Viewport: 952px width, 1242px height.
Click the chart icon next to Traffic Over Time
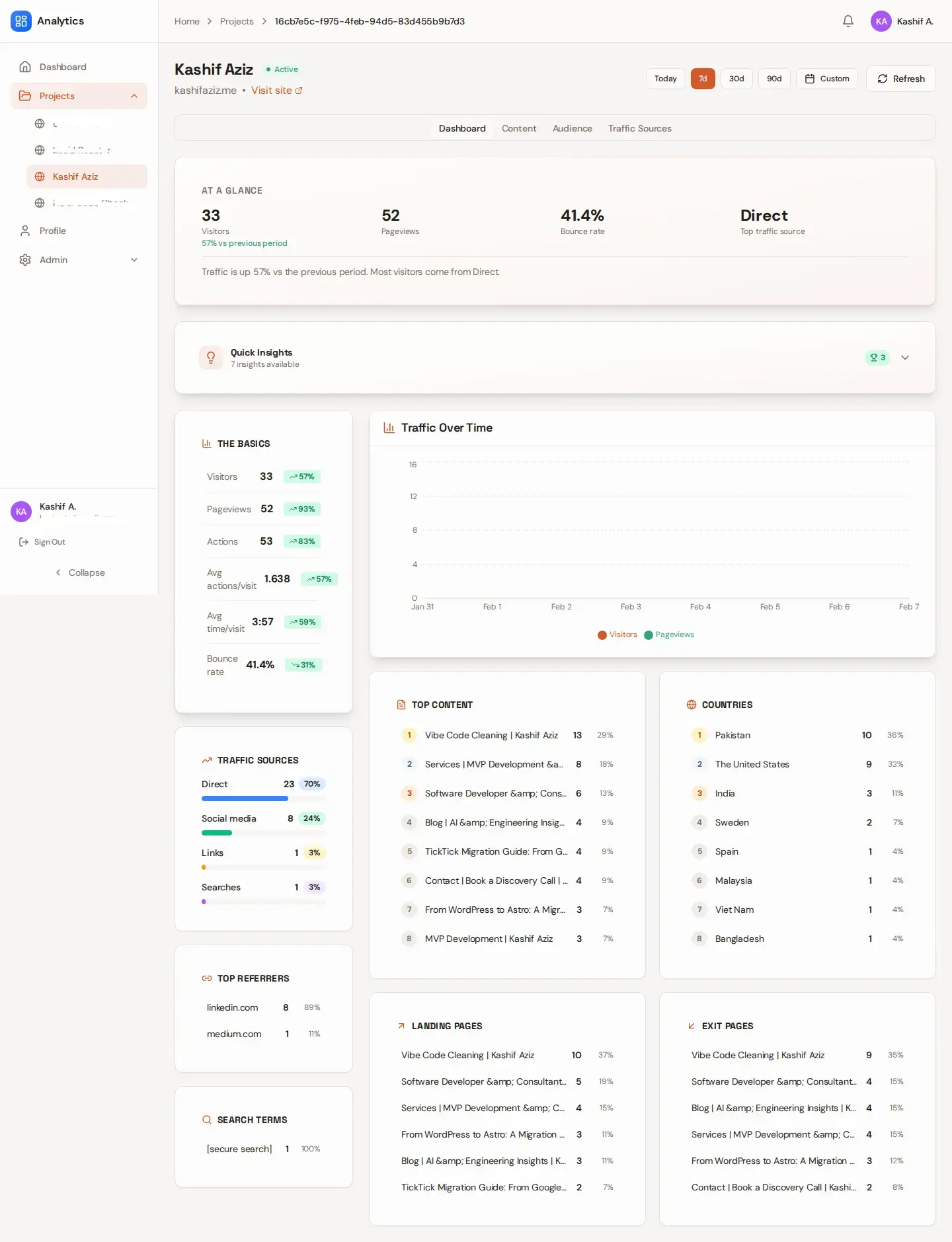(389, 428)
